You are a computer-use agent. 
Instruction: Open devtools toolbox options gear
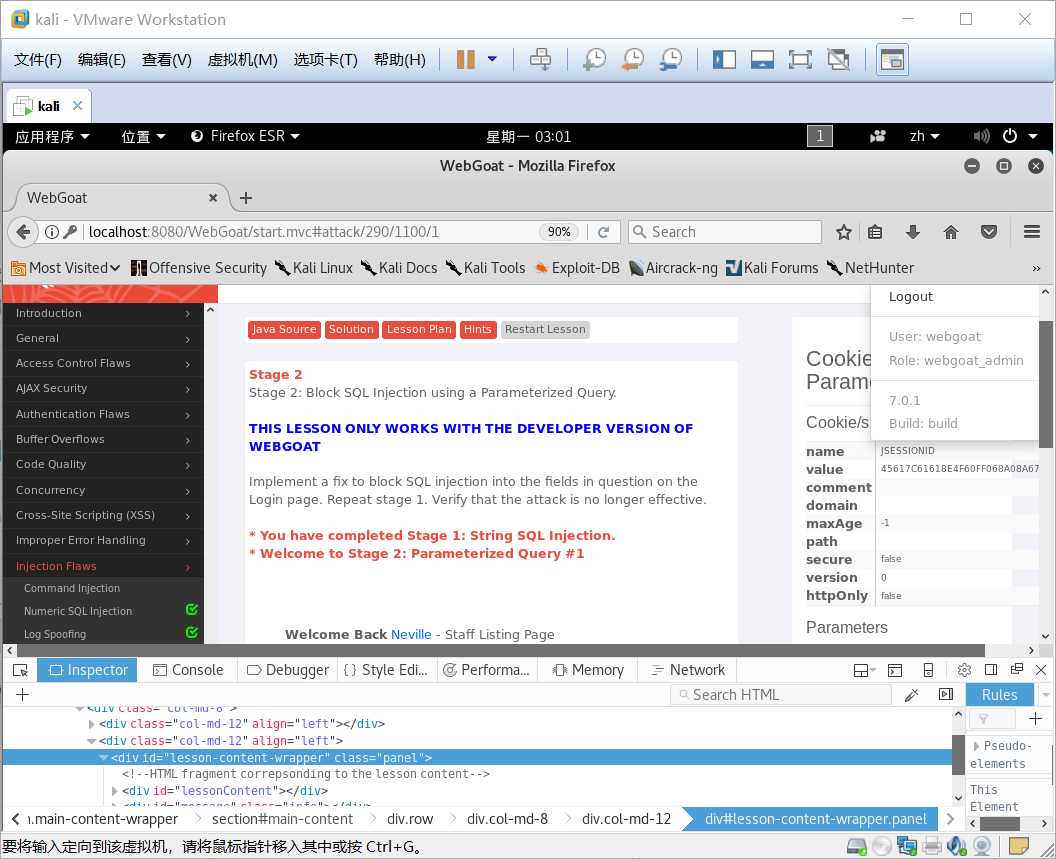click(x=964, y=670)
